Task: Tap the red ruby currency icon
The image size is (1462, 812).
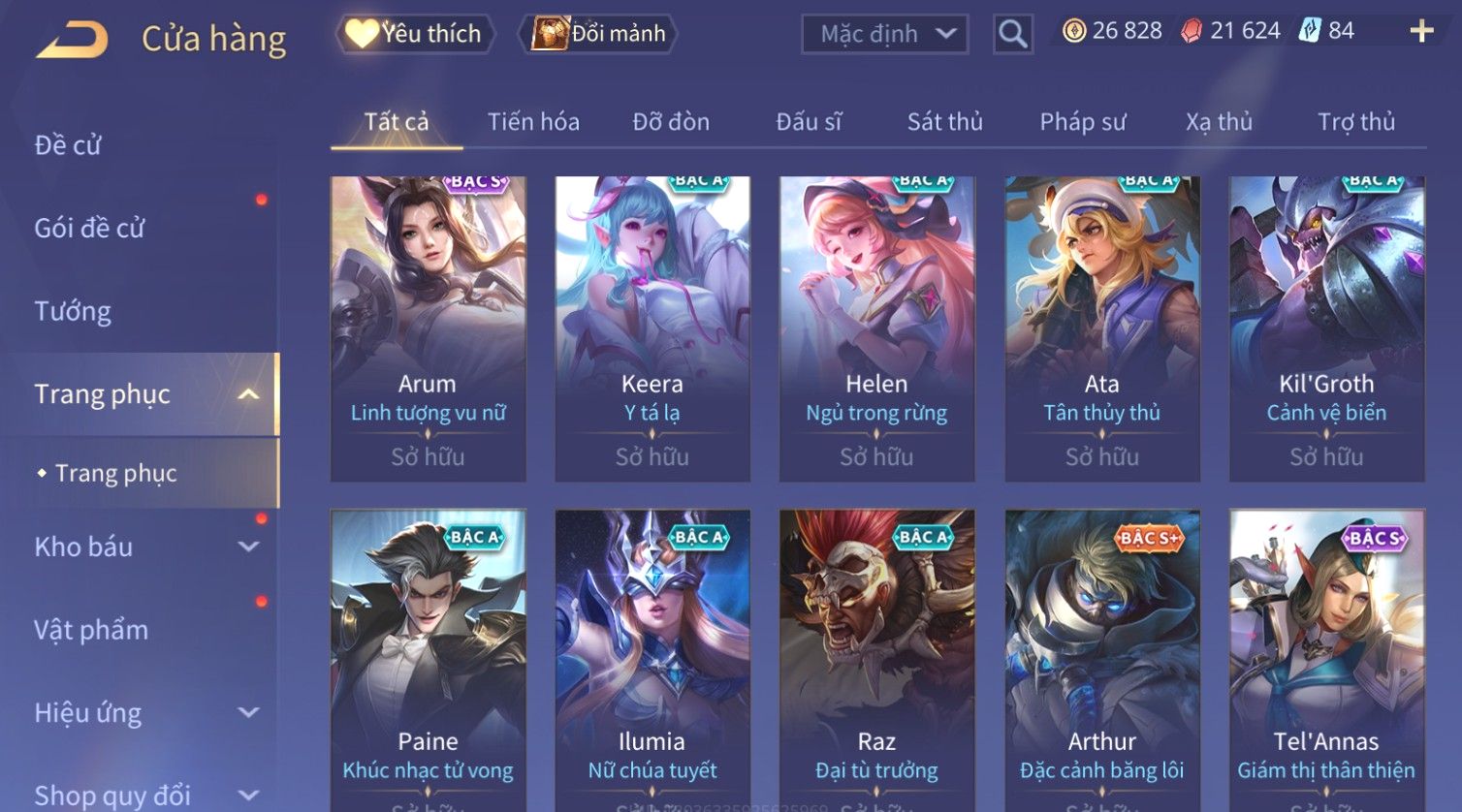Action: tap(1192, 31)
